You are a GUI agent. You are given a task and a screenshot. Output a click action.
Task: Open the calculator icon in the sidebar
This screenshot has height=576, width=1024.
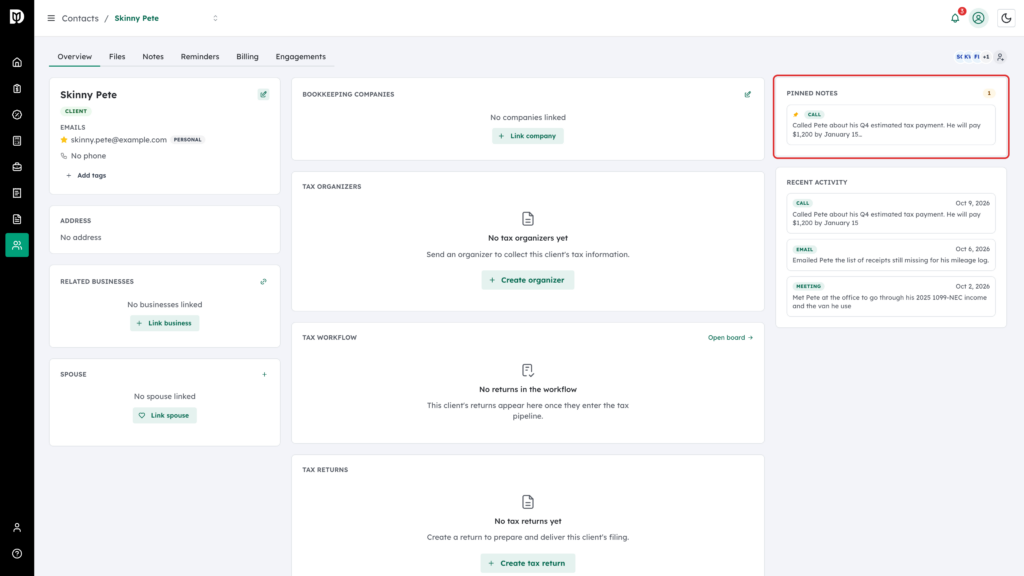pyautogui.click(x=17, y=141)
